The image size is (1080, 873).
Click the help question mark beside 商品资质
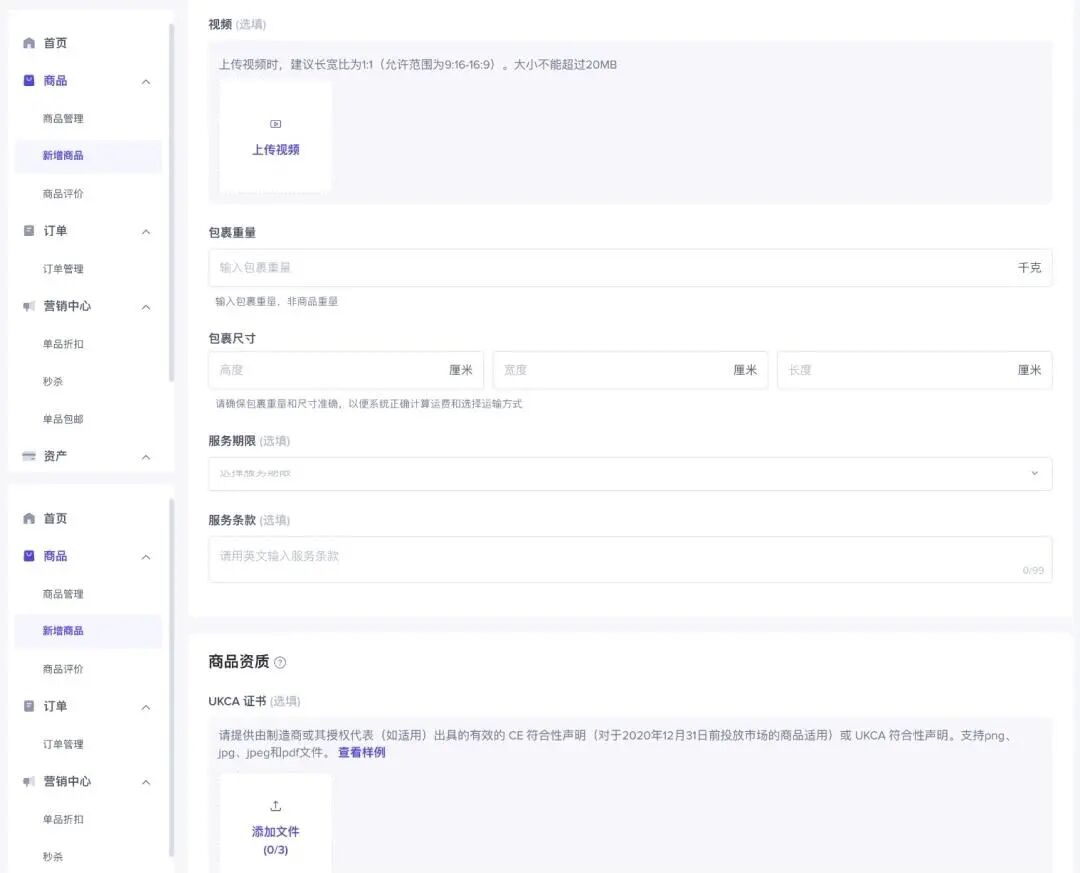point(280,662)
